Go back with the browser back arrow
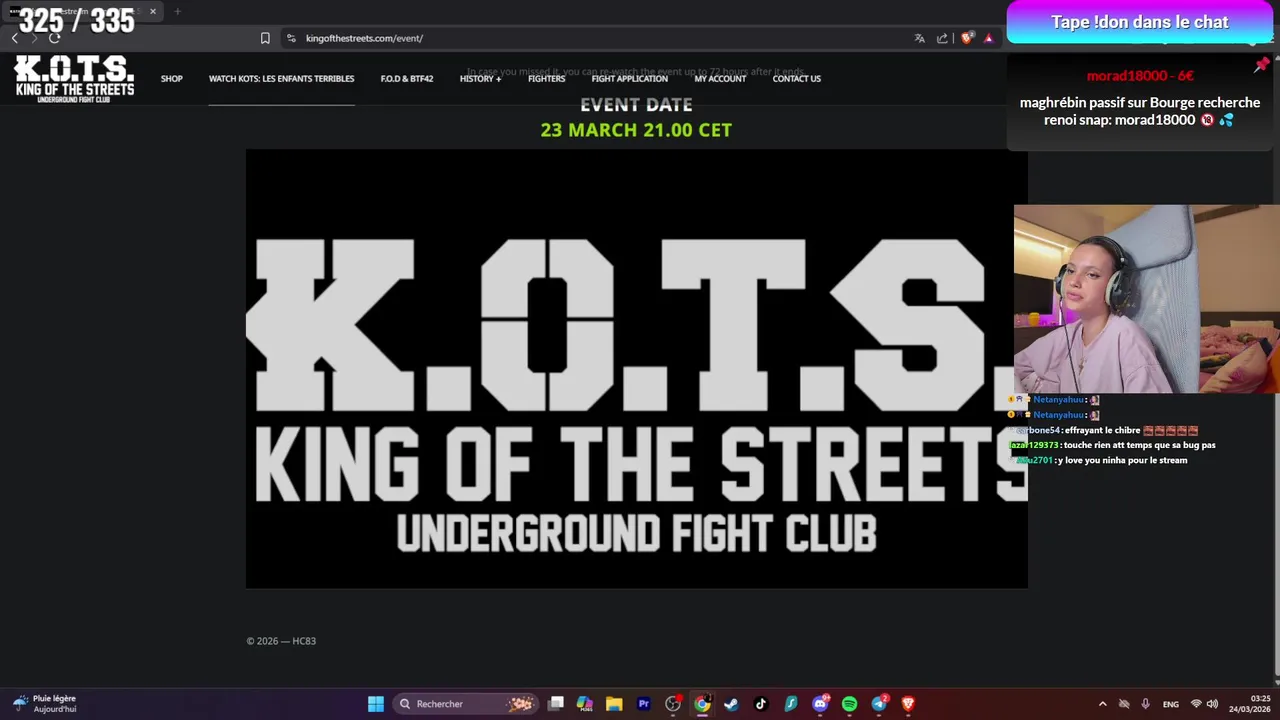This screenshot has width=1280, height=720. click(x=14, y=38)
